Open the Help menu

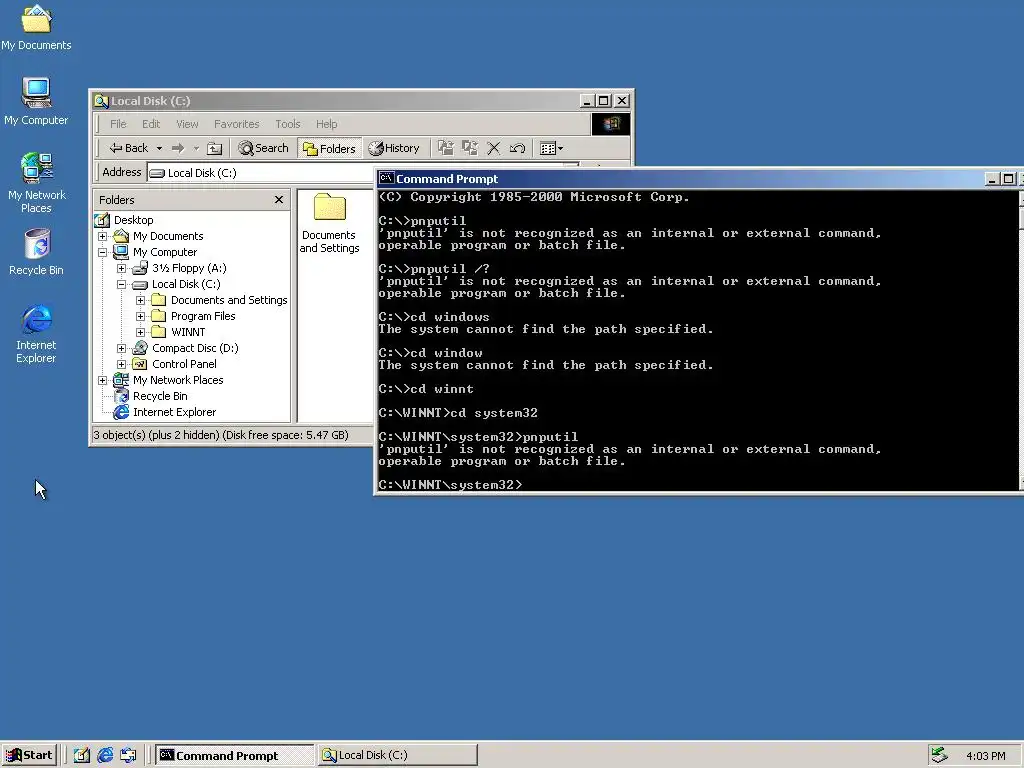point(327,124)
